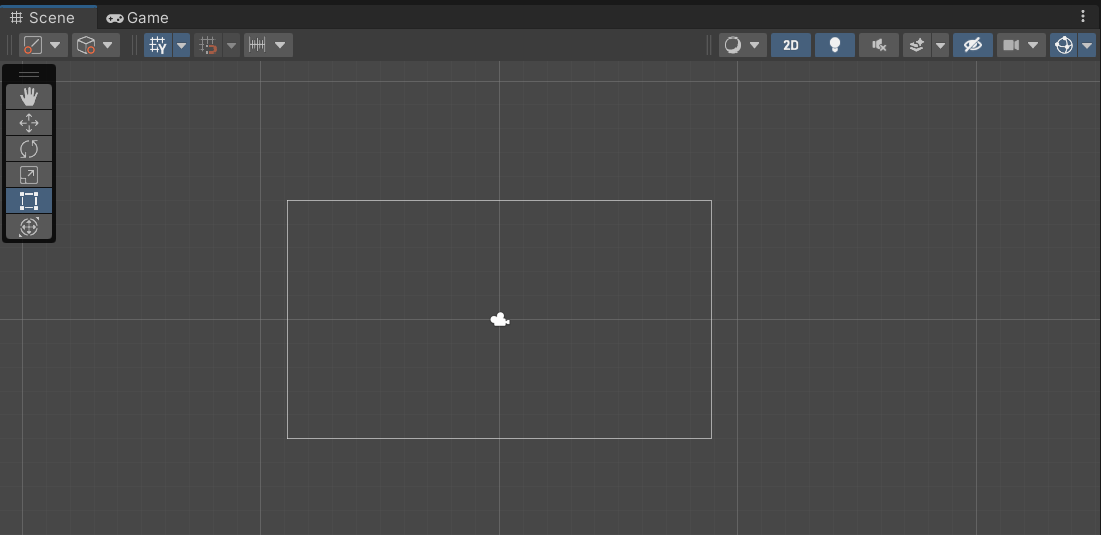Screen dimensions: 1101x535
Task: Open the draw mode dropdown arrow
Action: [x=755, y=45]
